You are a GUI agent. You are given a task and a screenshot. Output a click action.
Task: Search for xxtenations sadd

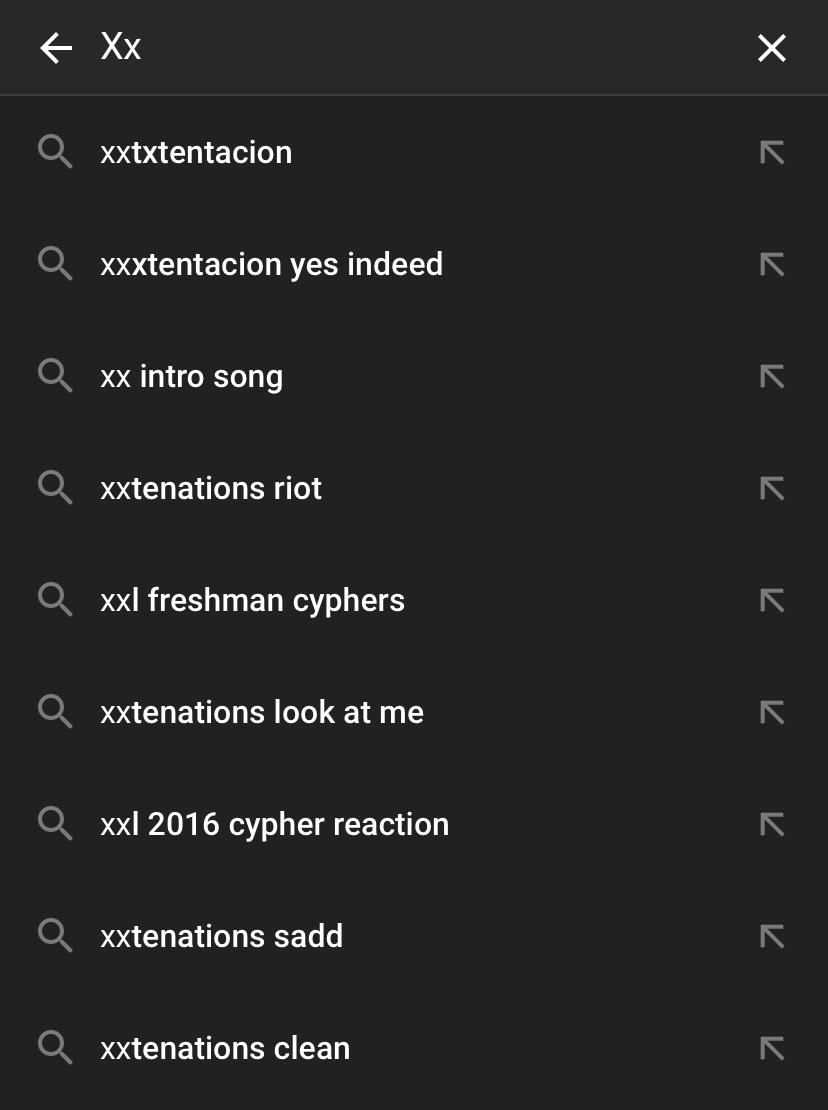[221, 937]
